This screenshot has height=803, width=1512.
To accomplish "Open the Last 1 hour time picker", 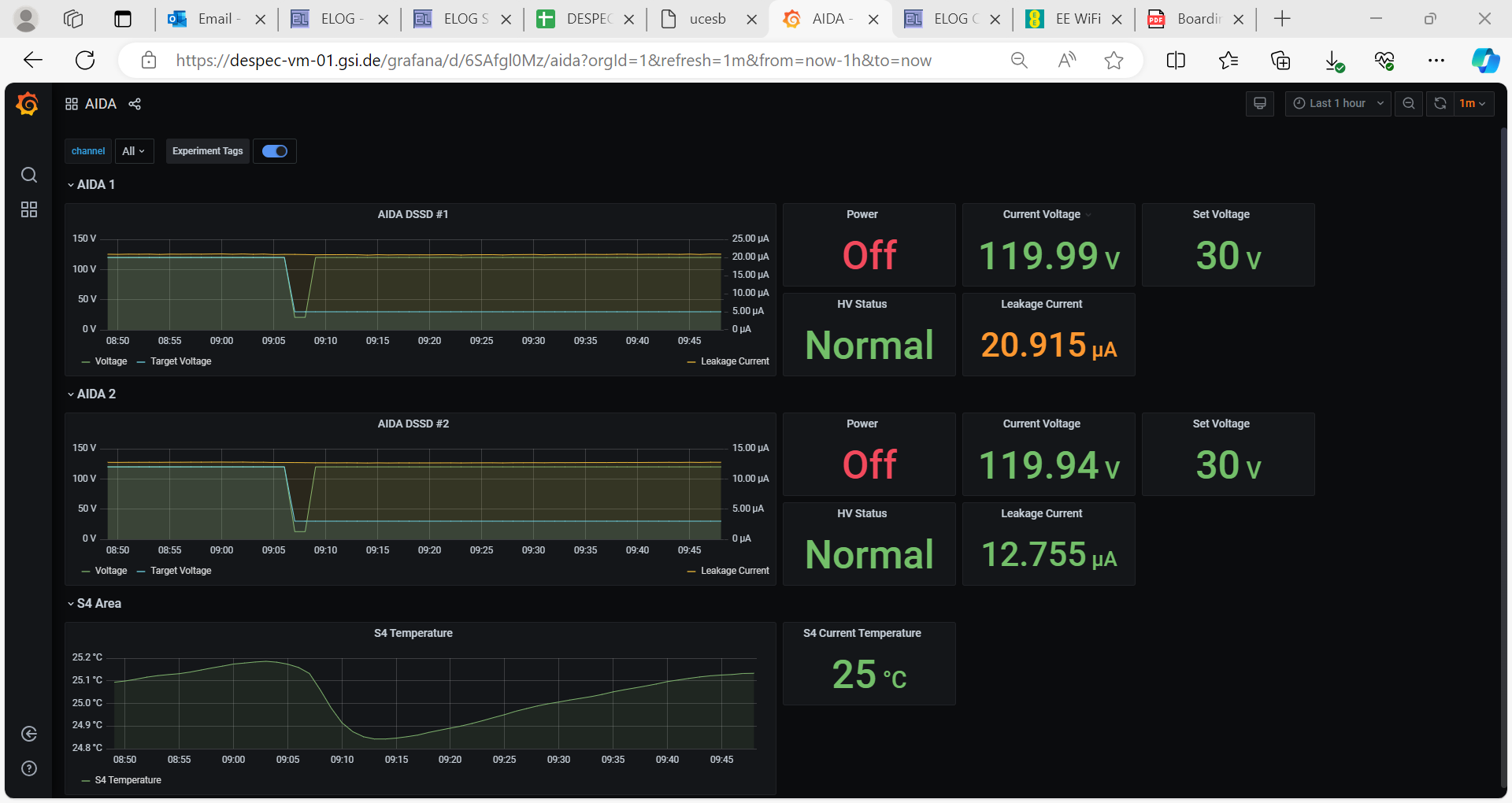I will point(1337,103).
